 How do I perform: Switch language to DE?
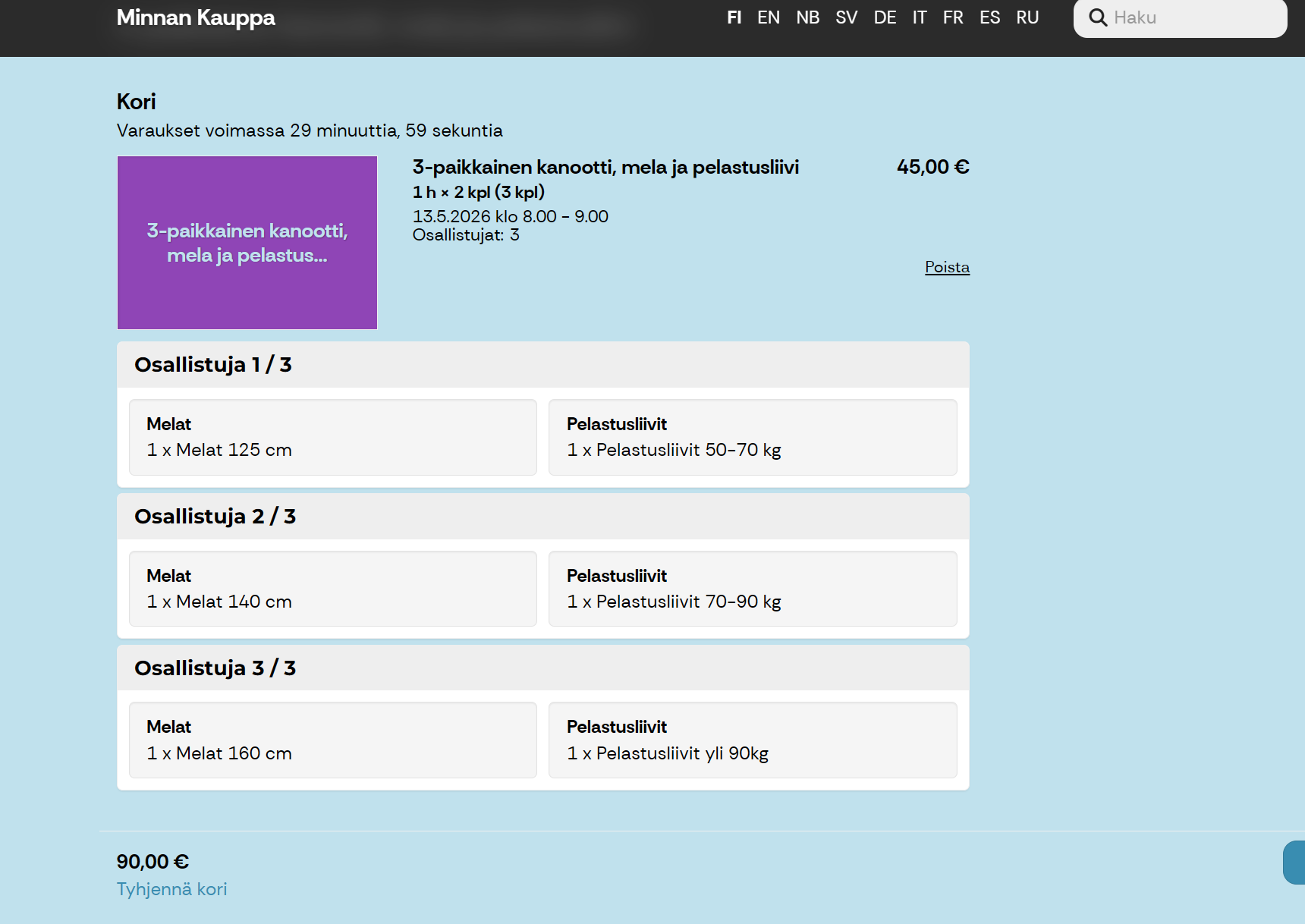pyautogui.click(x=885, y=17)
